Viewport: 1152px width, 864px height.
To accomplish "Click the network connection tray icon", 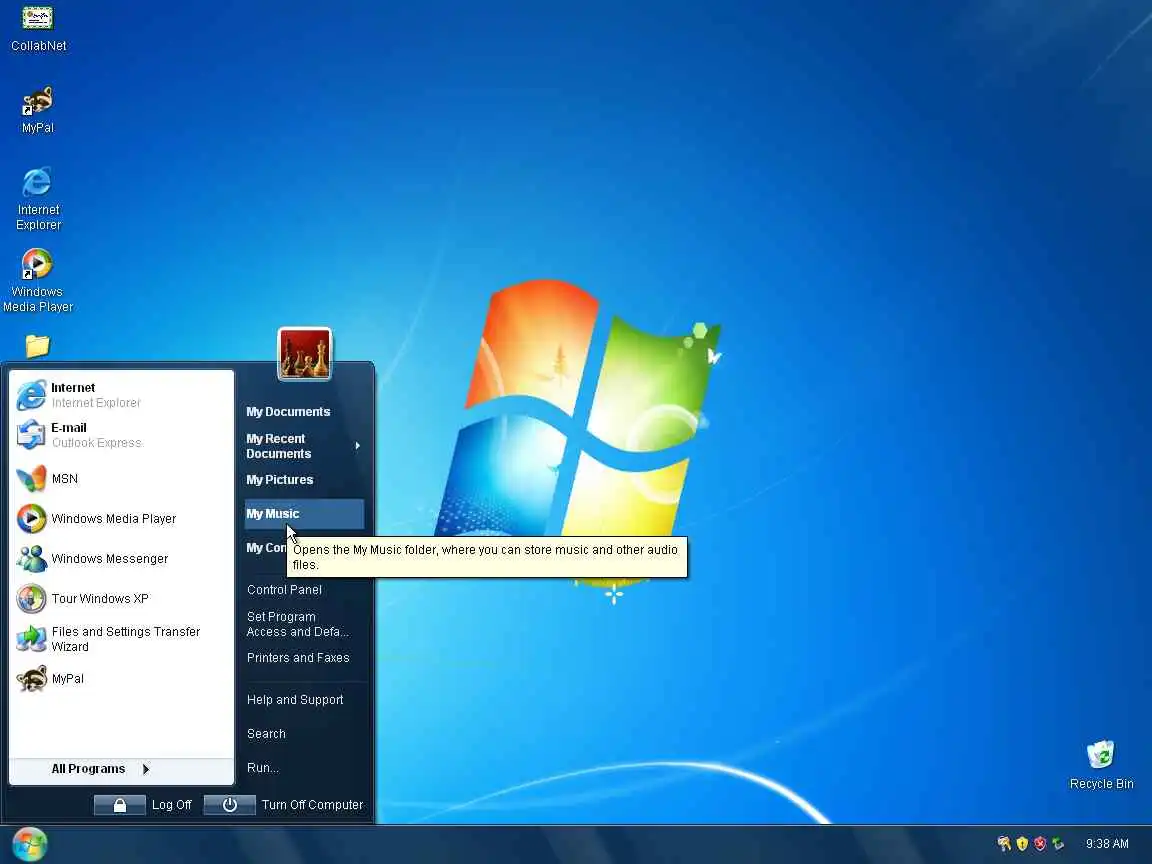I will click(1058, 843).
